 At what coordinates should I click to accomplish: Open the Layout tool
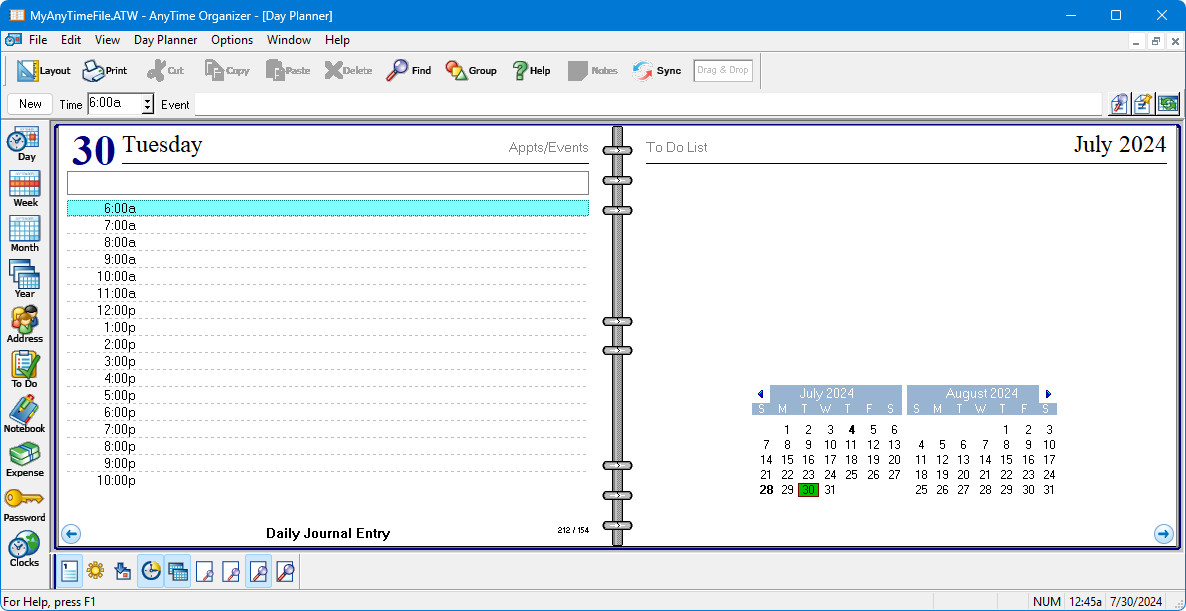[x=43, y=70]
